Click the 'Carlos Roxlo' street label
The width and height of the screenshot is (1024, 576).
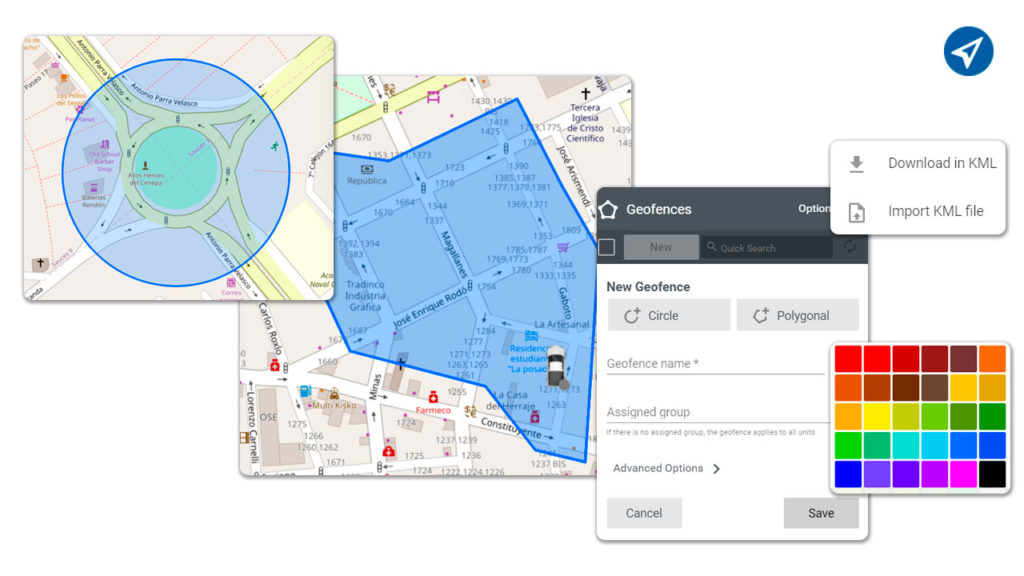270,328
